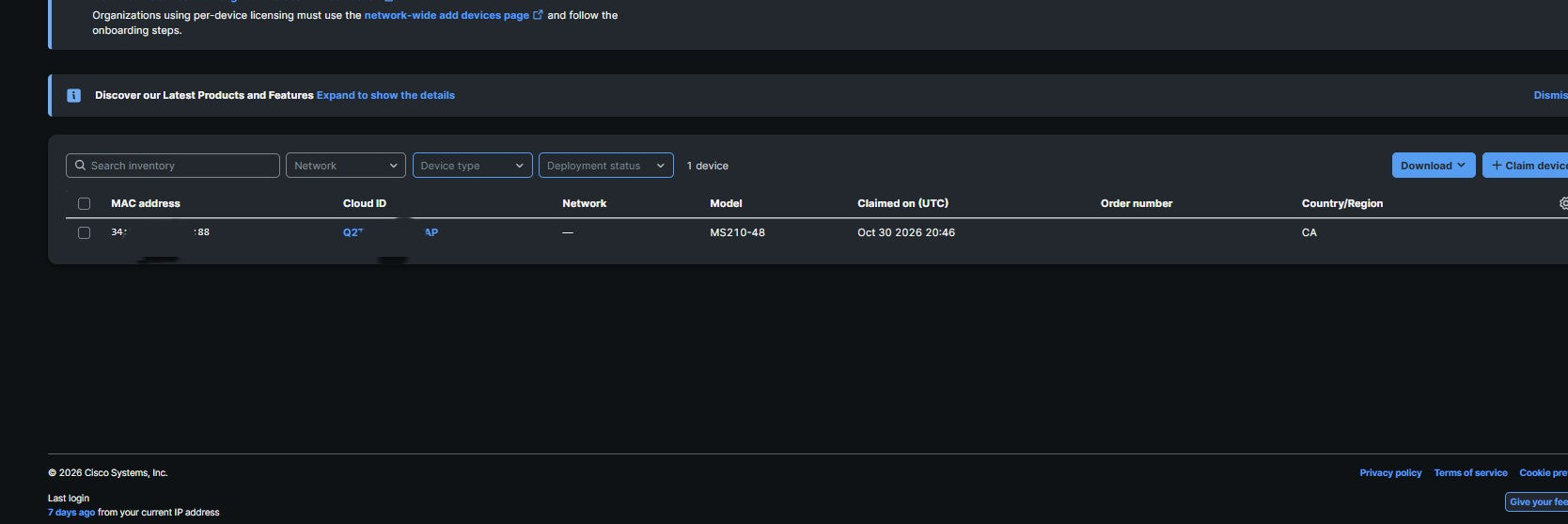The height and width of the screenshot is (524, 1568).
Task: Sort by Model column header
Action: (x=726, y=203)
